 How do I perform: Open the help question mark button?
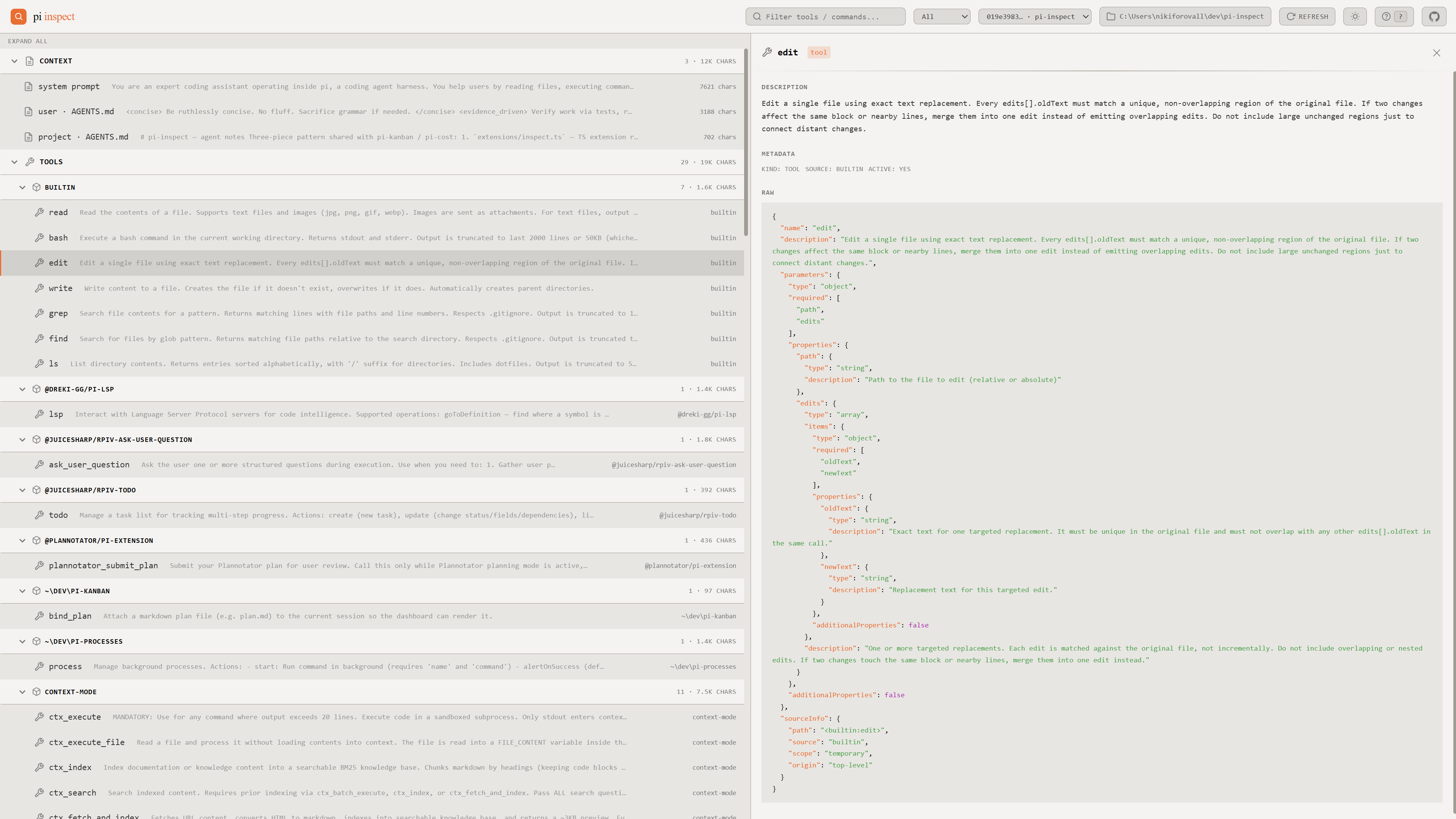(x=1394, y=16)
